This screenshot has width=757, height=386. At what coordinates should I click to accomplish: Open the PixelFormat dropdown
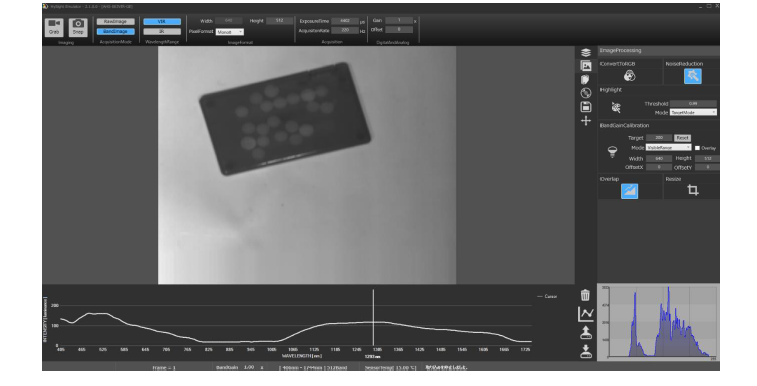230,32
